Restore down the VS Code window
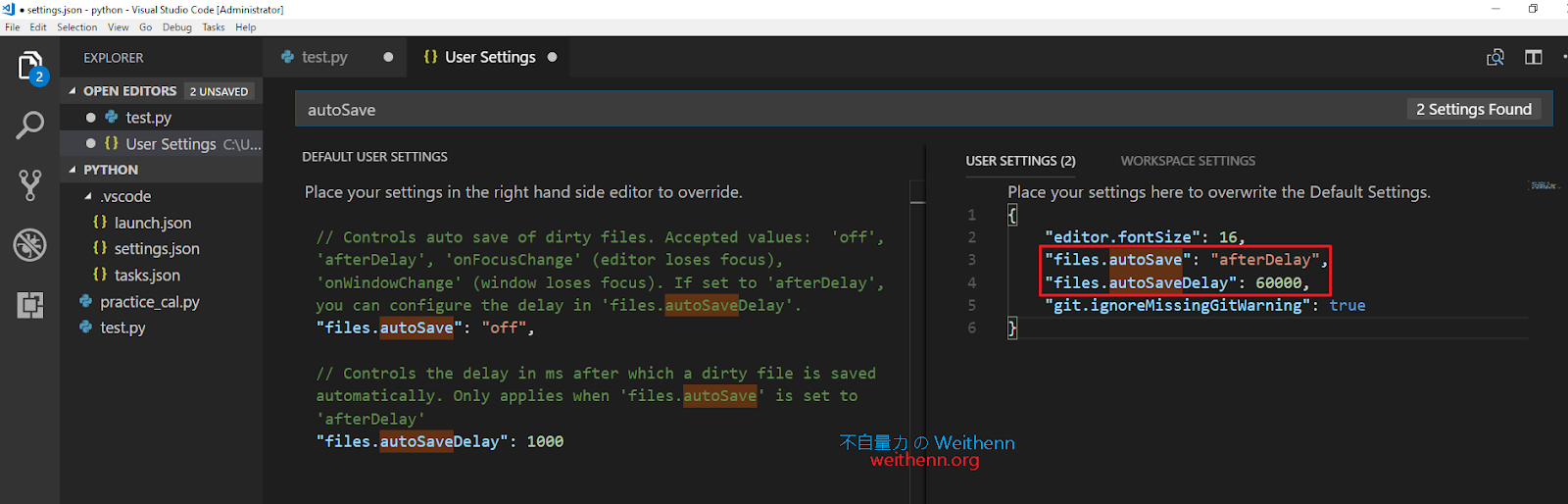This screenshot has width=1568, height=504. pyautogui.click(x=1534, y=9)
